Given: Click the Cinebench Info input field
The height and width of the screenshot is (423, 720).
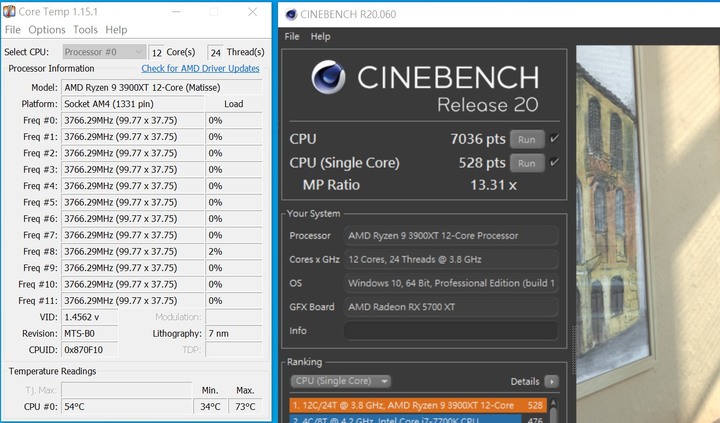Looking at the screenshot, I should tap(451, 331).
